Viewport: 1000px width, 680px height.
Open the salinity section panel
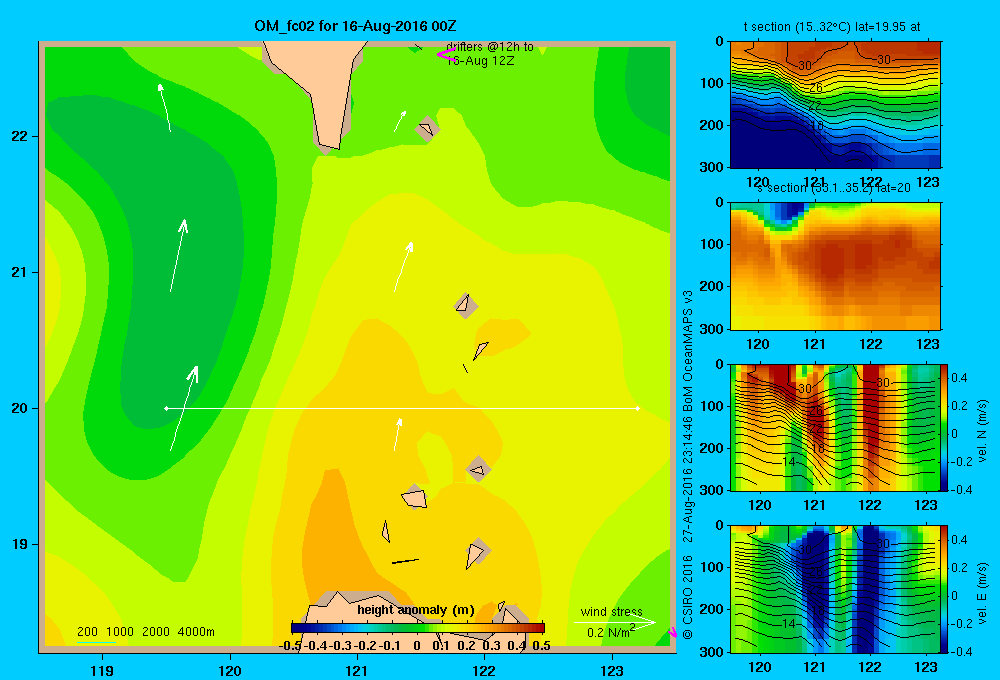pyautogui.click(x=835, y=266)
